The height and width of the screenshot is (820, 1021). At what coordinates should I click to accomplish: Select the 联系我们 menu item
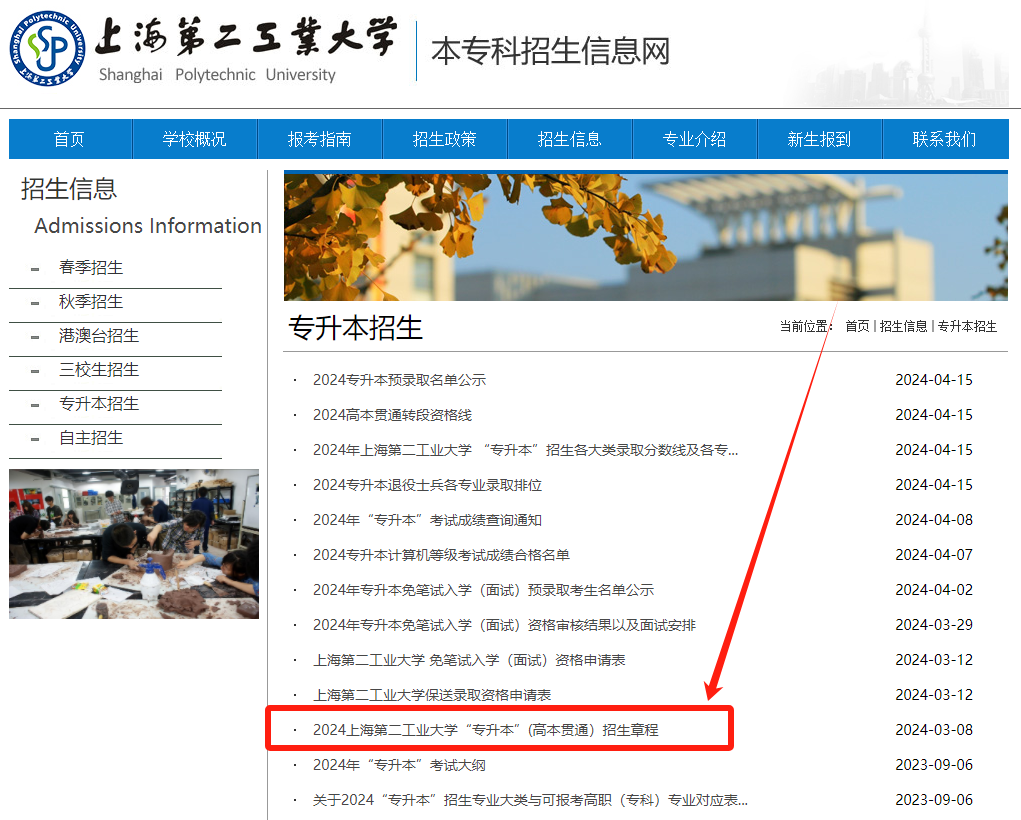[x=944, y=138]
